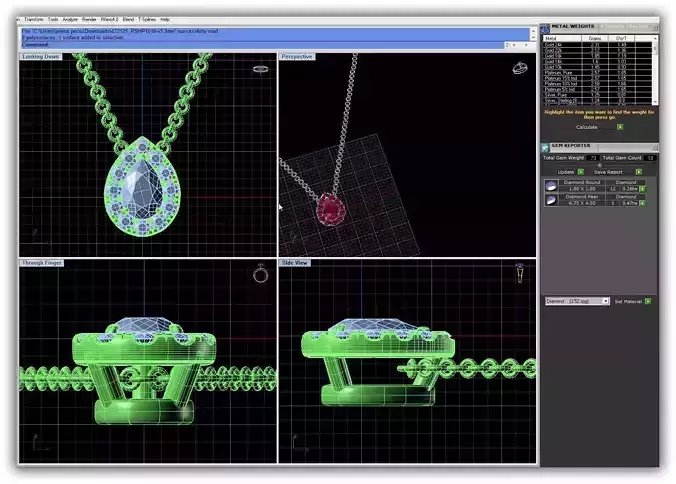Collapse the Gem Reporter panel
The height and width of the screenshot is (484, 676).
coord(655,147)
